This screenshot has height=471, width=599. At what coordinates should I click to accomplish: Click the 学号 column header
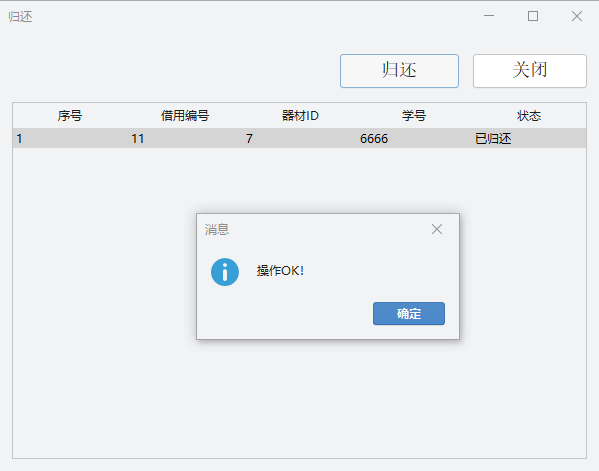(414, 115)
